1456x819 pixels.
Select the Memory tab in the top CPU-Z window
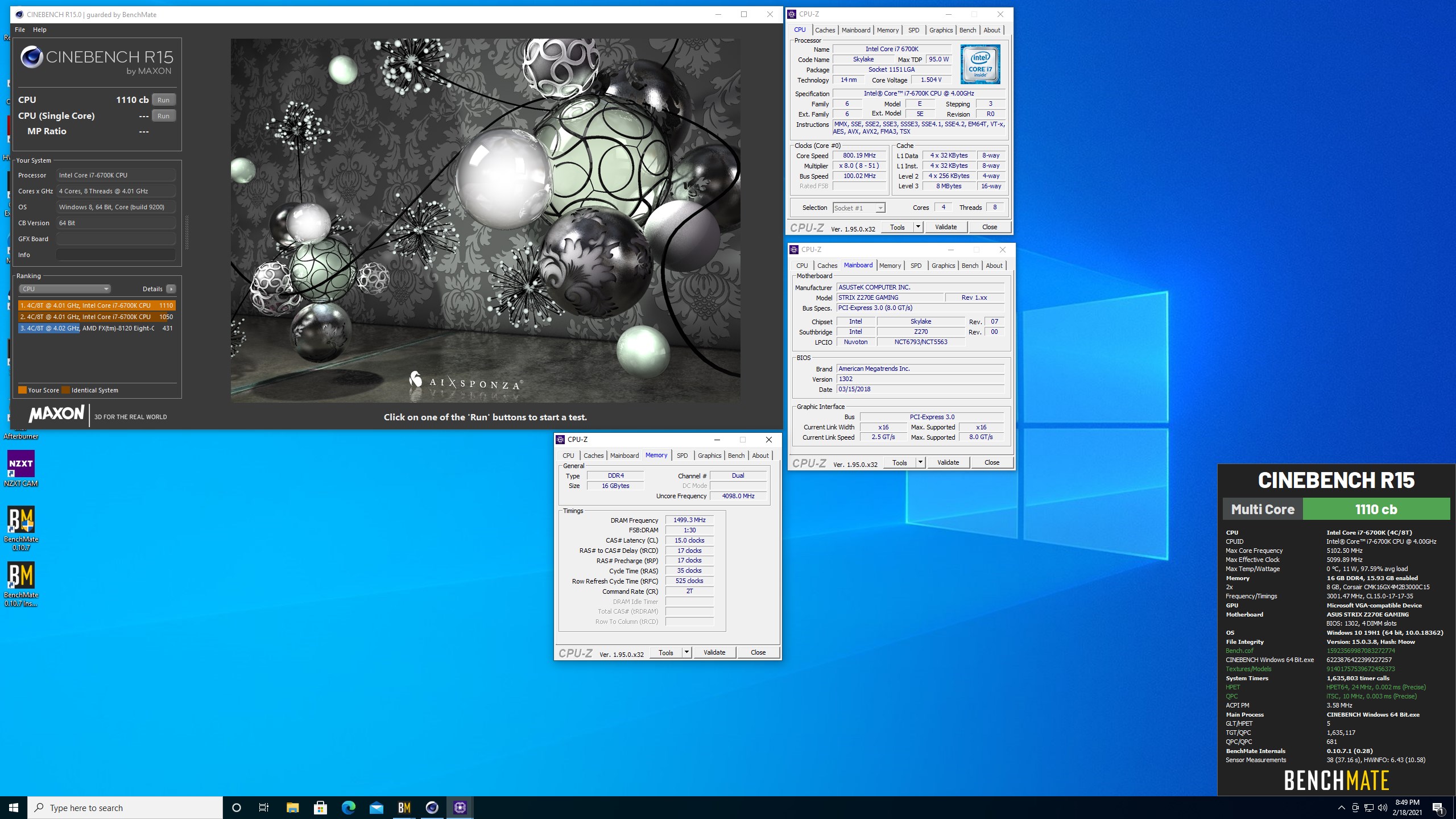point(887,30)
